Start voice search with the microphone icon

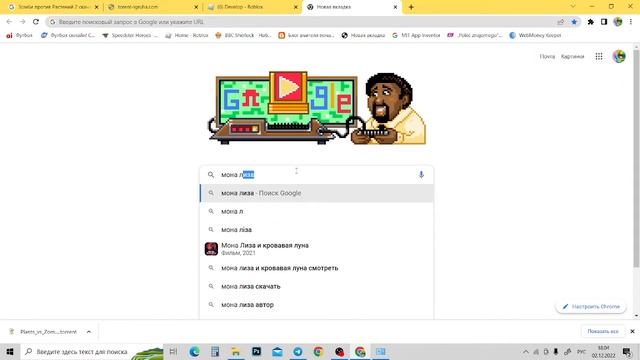point(421,175)
